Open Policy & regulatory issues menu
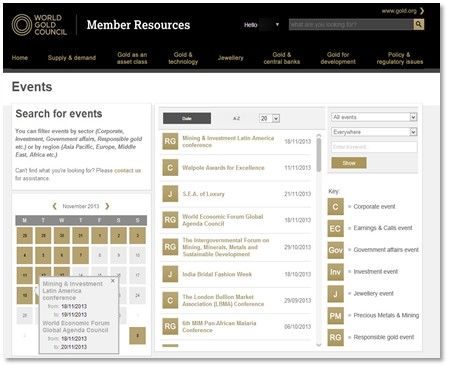 coord(400,58)
